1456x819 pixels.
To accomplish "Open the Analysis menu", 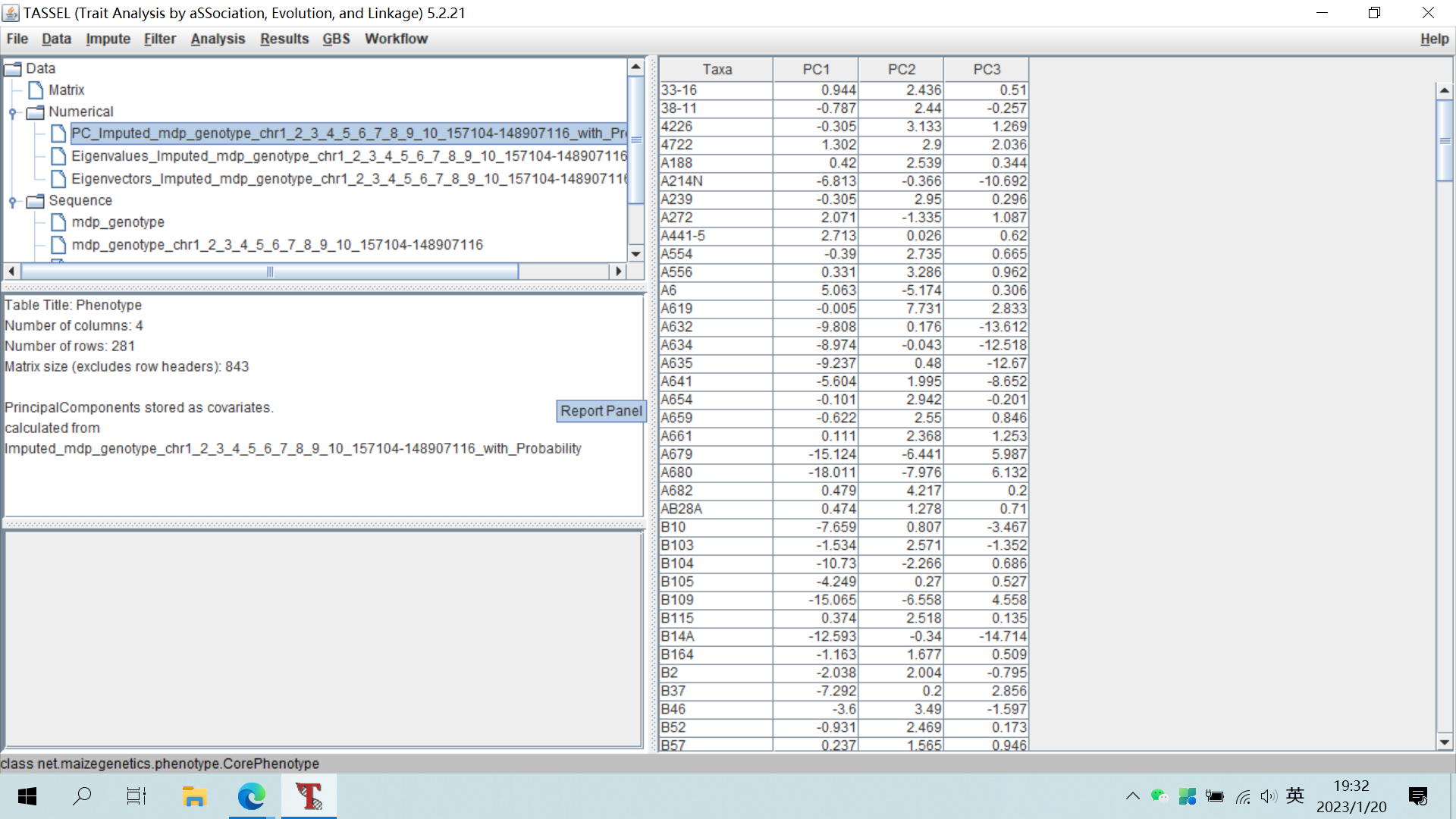I will pos(217,39).
